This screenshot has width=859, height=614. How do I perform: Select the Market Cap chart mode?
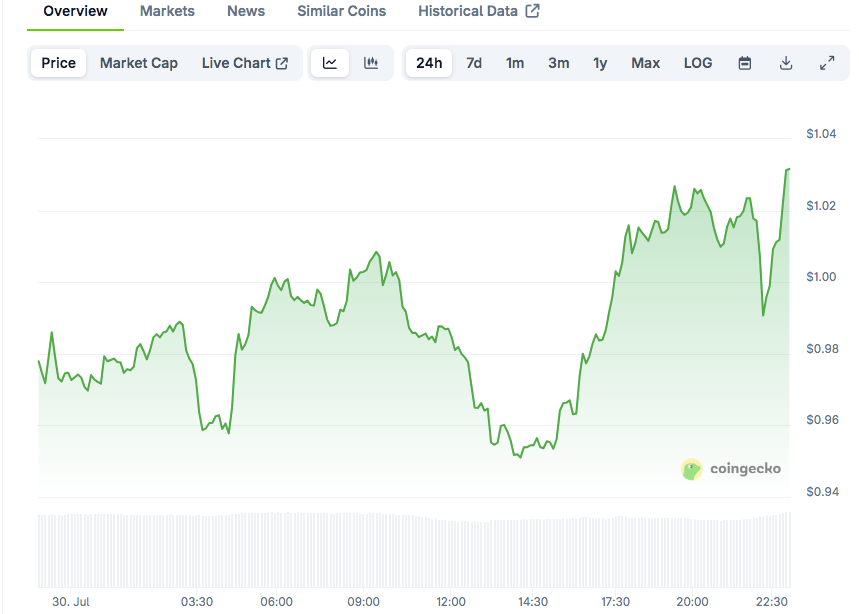click(139, 63)
